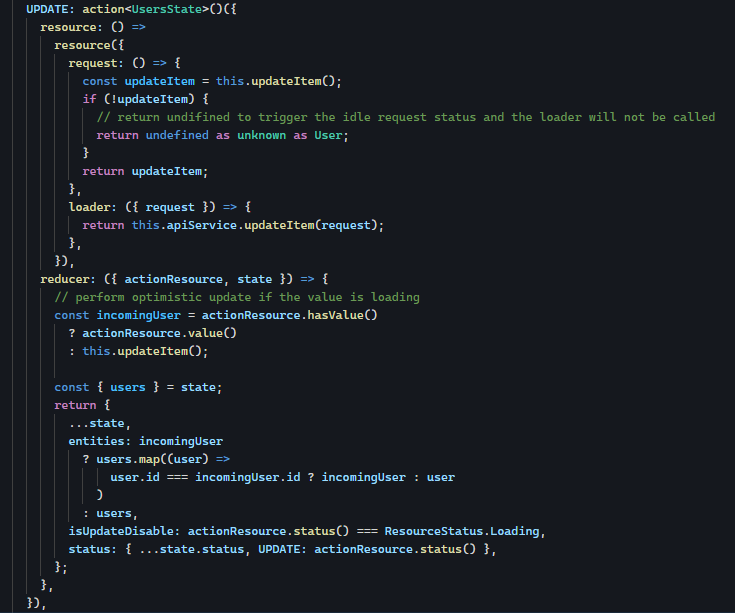Click the 'User' type after 'as unknown as'

coord(328,135)
